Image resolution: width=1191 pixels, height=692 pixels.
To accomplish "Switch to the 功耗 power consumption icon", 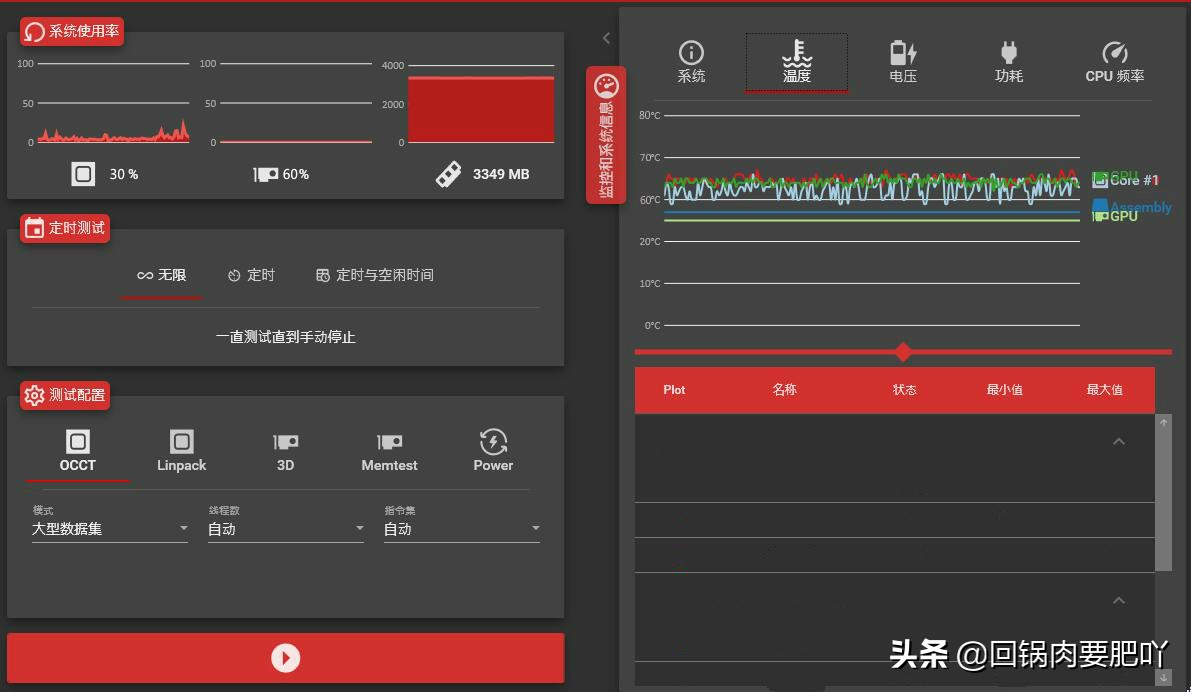I will (1008, 60).
